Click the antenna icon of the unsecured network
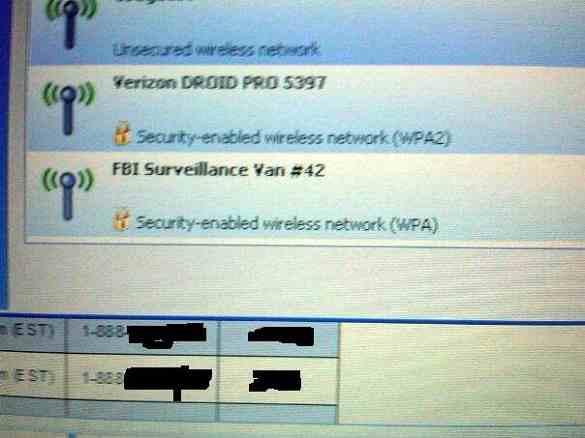This screenshot has height=438, width=585. click(x=70, y=25)
